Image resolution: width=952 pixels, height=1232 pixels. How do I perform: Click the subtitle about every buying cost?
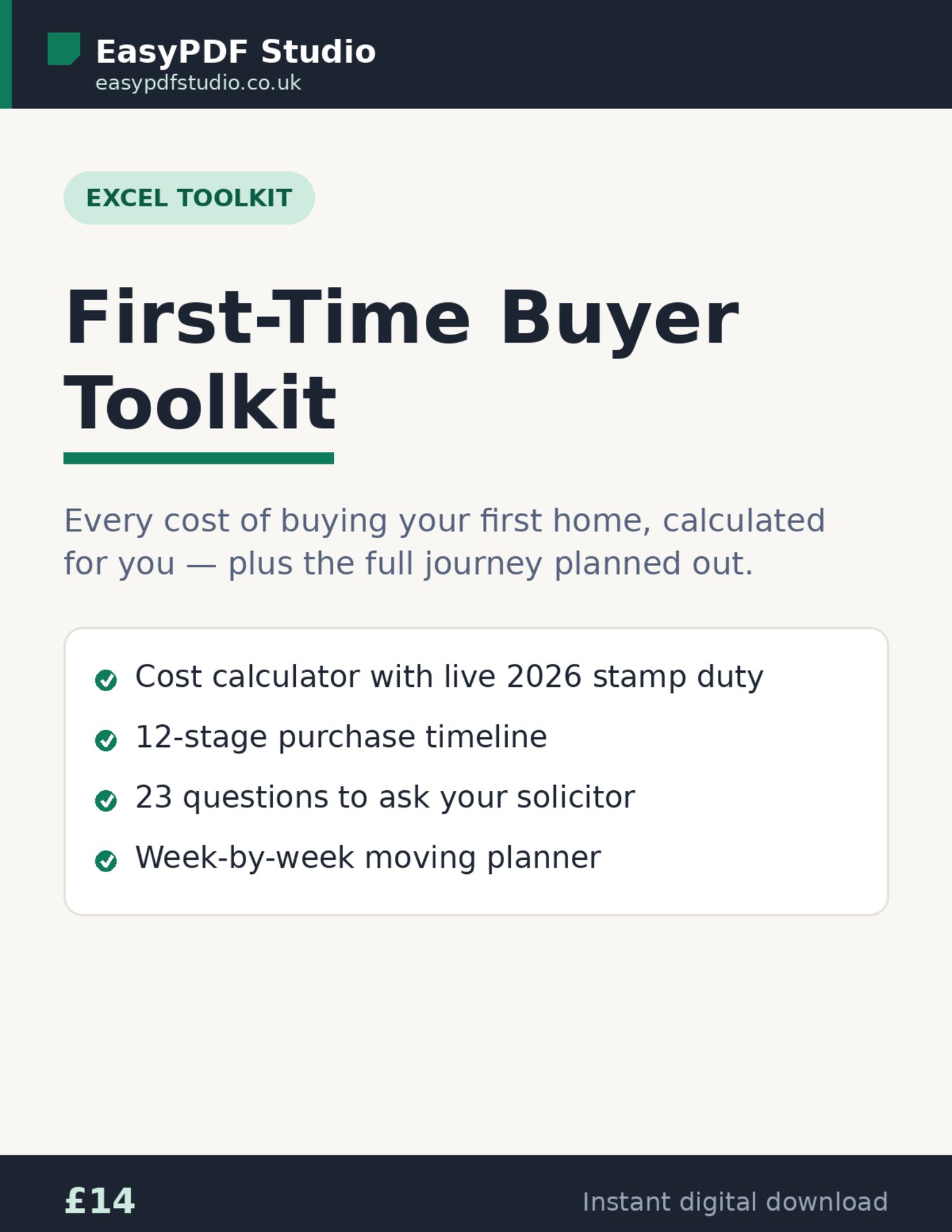[x=444, y=541]
